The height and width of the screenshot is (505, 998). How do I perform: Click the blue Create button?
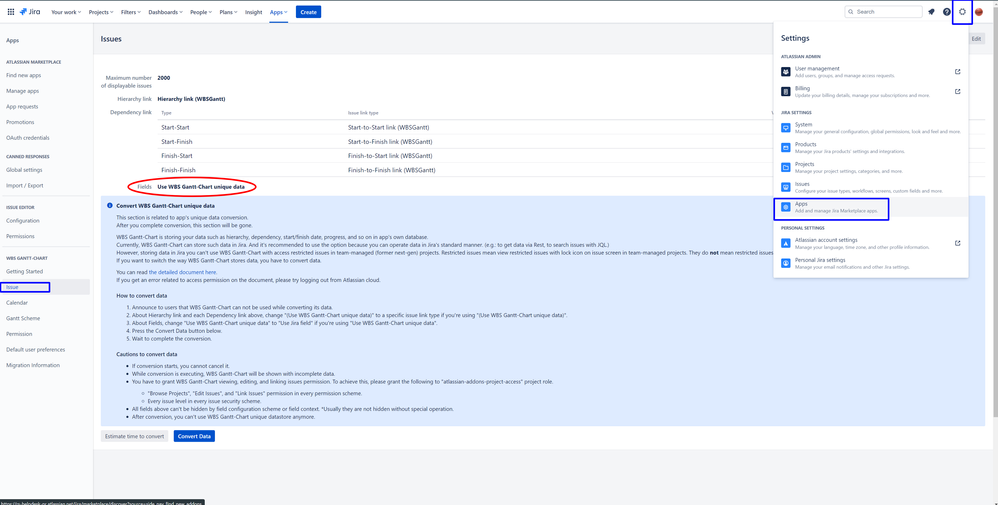pos(308,12)
